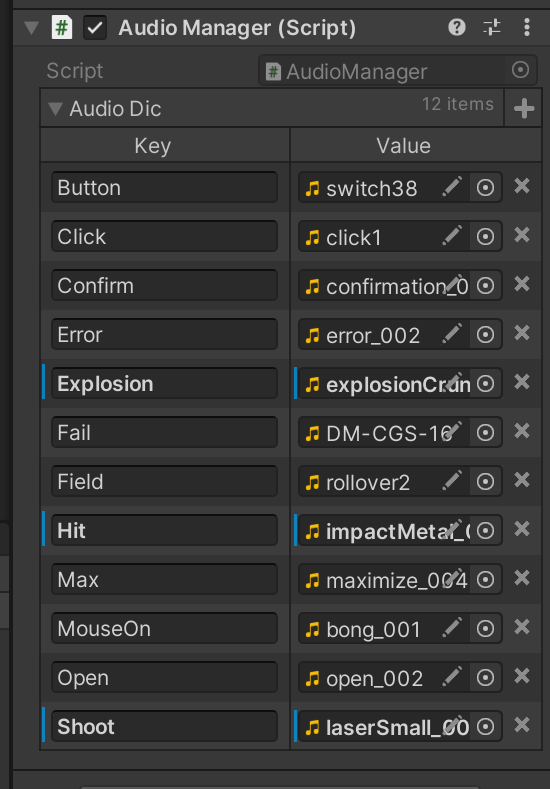Open the object picker for the Script field
This screenshot has width=550, height=789.
click(521, 70)
